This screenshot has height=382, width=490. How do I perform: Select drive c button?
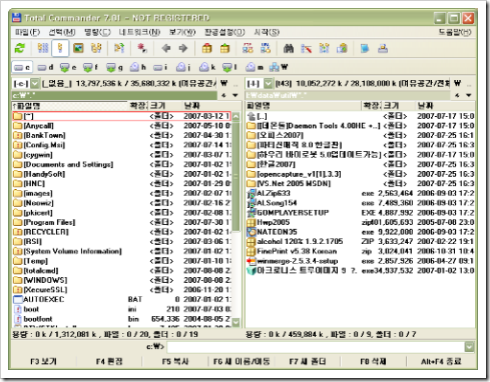[22, 67]
